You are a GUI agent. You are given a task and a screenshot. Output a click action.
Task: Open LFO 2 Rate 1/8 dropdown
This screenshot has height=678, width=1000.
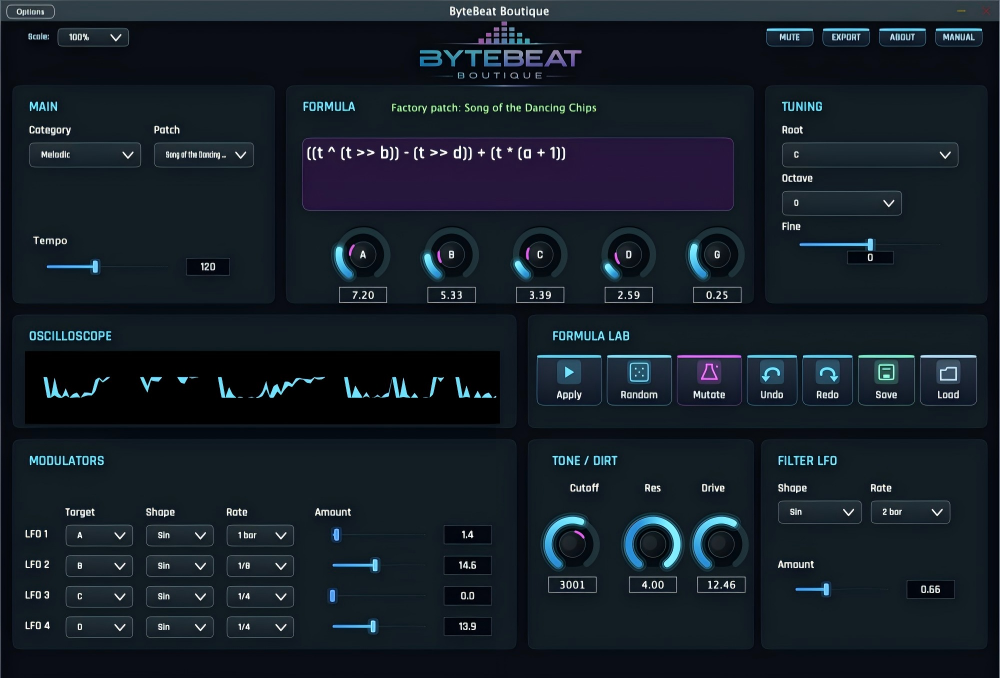click(x=260, y=566)
